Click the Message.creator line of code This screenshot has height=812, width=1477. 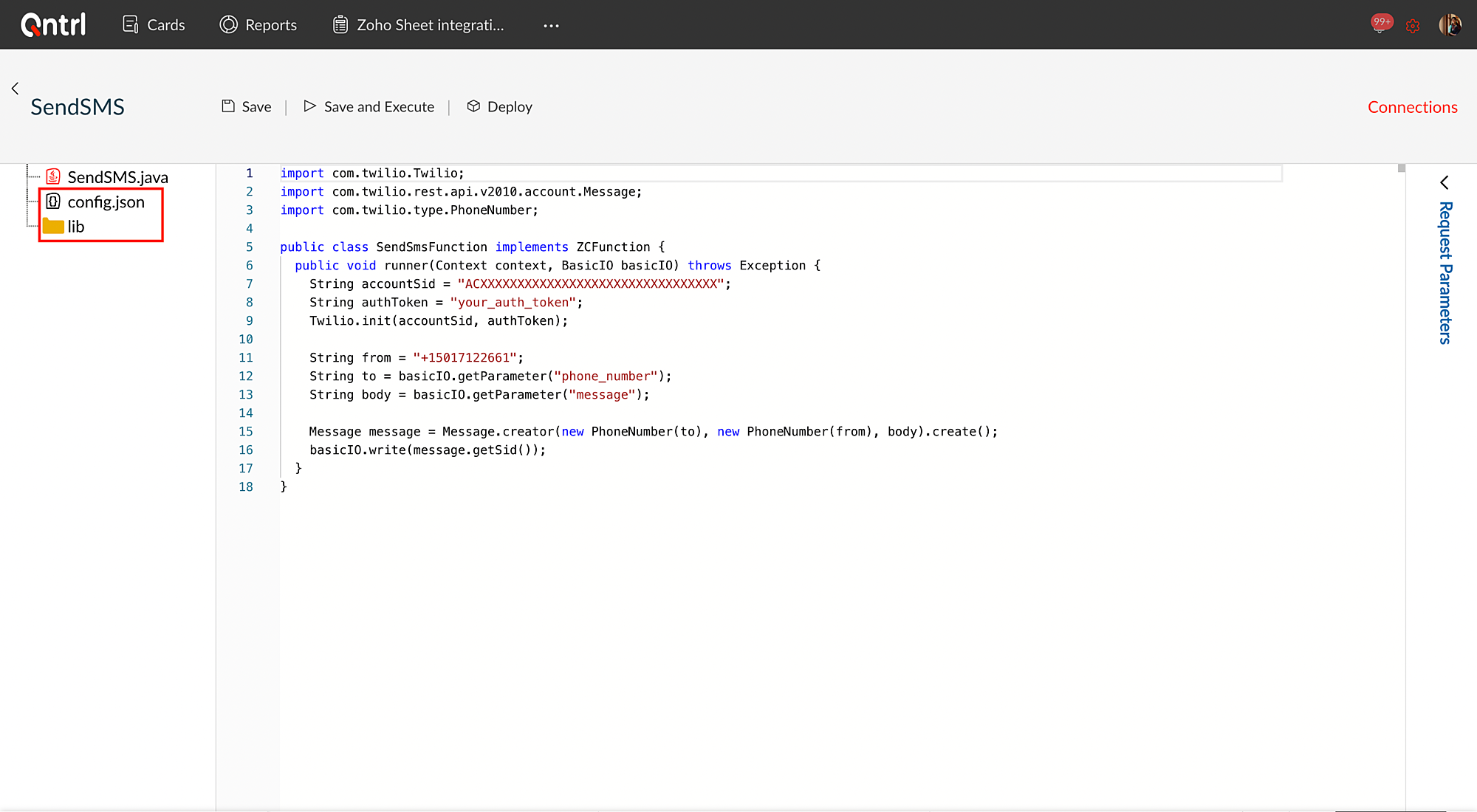[654, 431]
